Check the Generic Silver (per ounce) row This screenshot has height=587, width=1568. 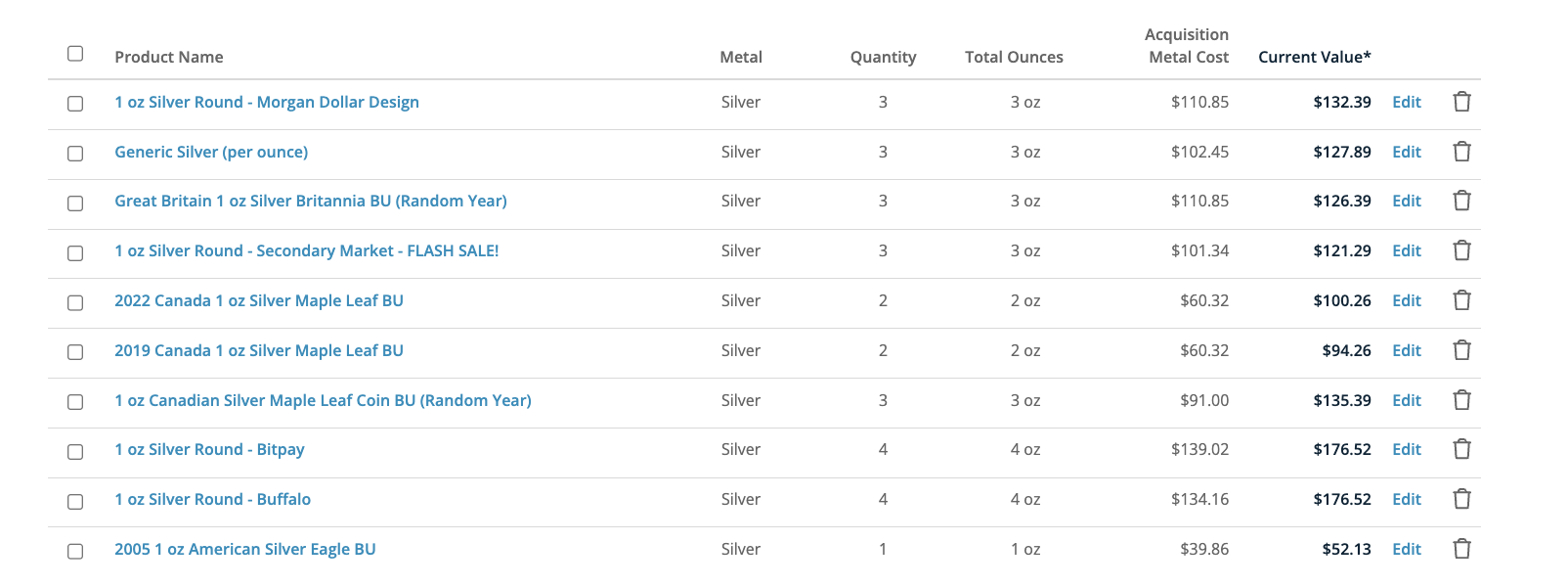75,154
